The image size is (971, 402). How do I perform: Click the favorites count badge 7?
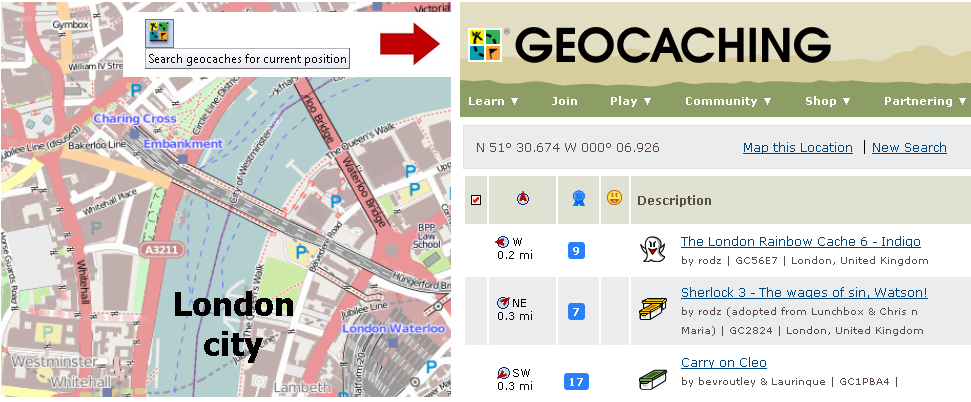pyautogui.click(x=576, y=312)
